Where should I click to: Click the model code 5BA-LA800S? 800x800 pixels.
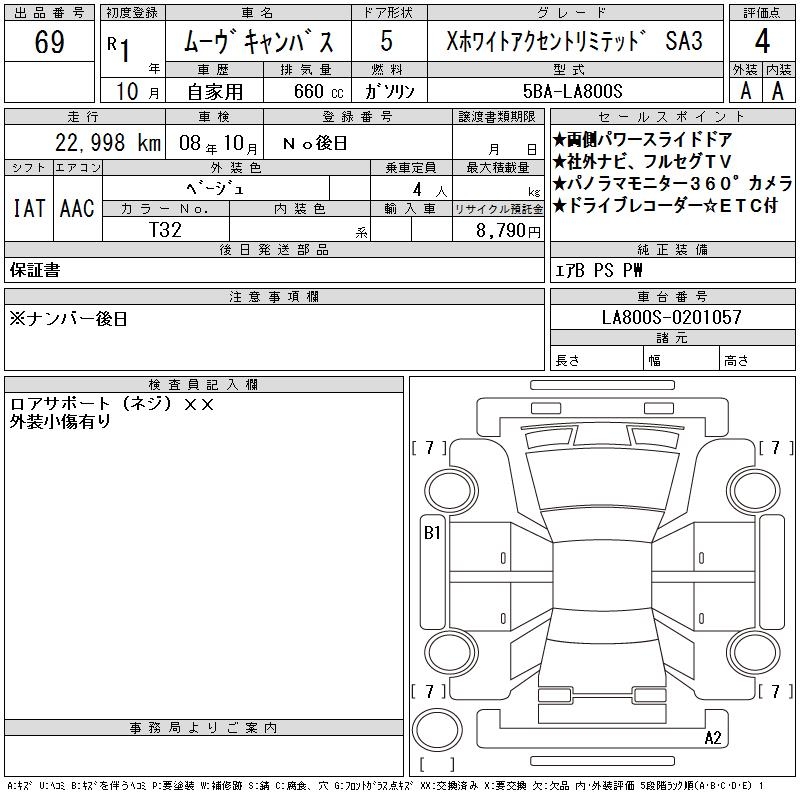(572, 91)
